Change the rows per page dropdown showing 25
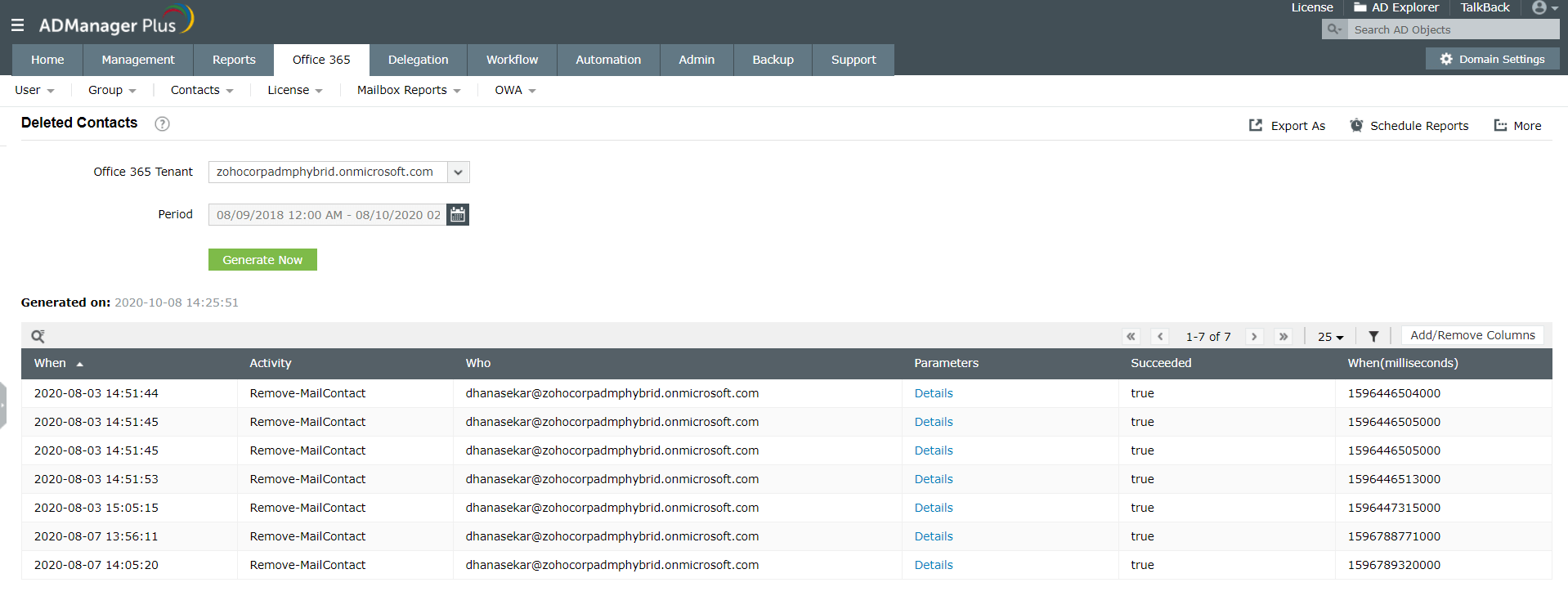The width and height of the screenshot is (1568, 596). coord(1330,337)
